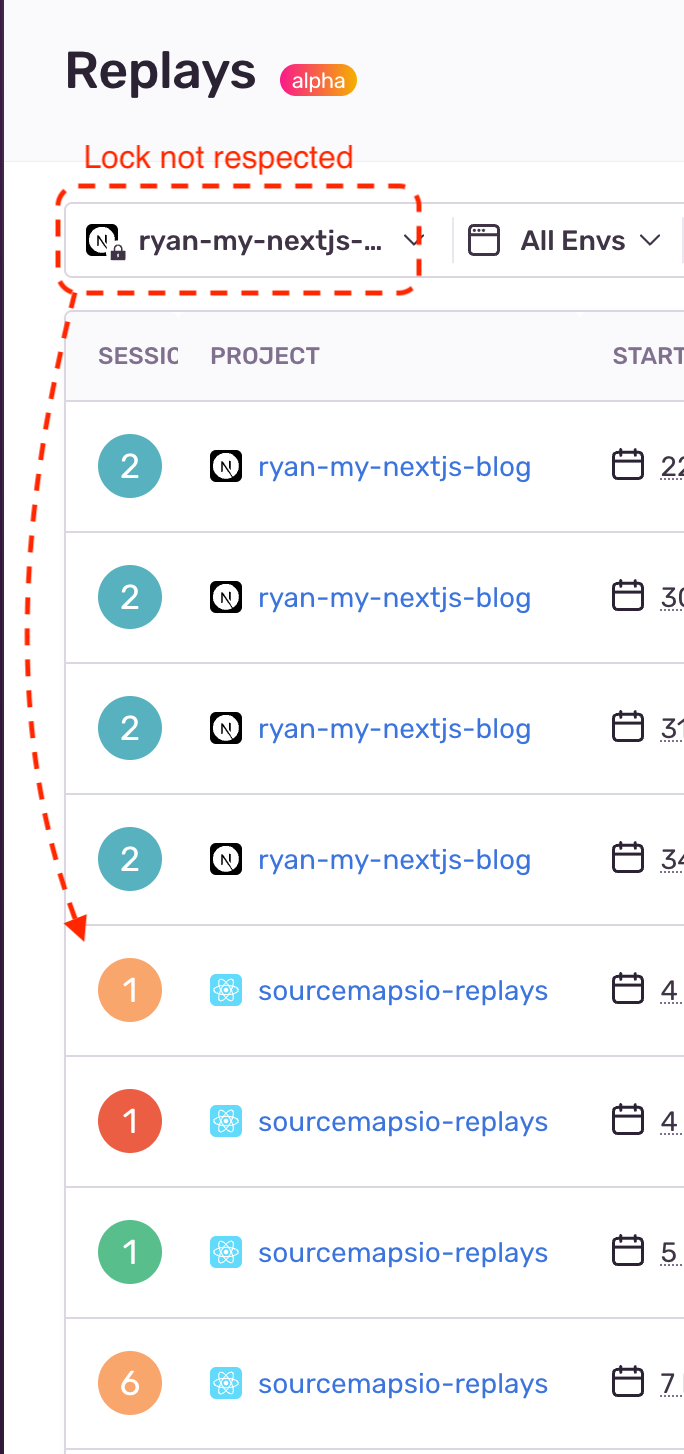Click the chevron next to ryan-my-nextjs filter

pyautogui.click(x=412, y=240)
